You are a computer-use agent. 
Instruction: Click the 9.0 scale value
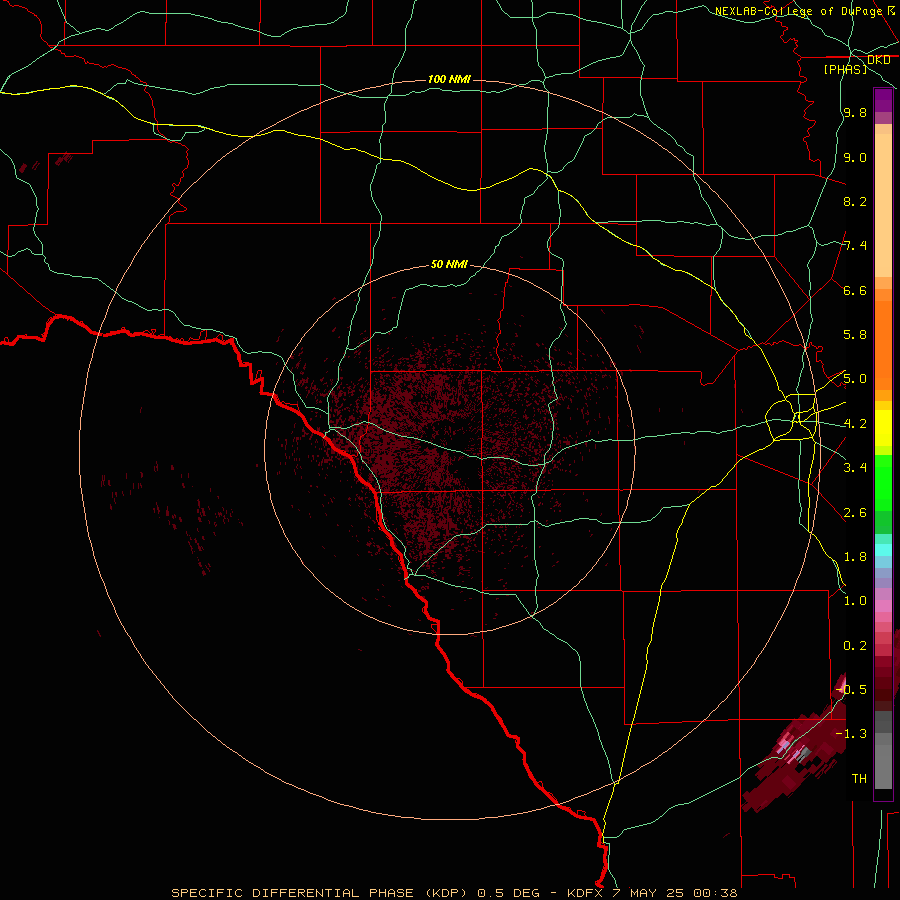(855, 157)
